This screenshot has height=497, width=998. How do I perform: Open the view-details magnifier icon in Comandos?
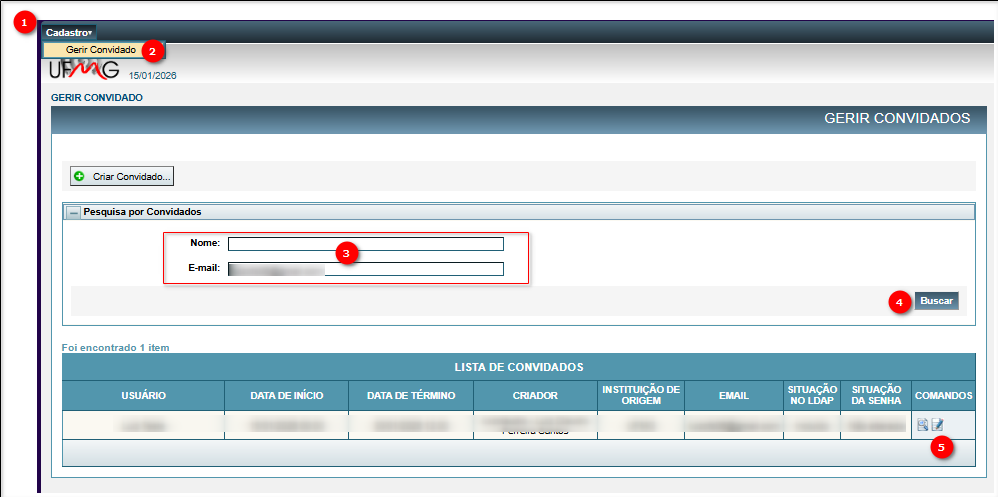click(x=922, y=424)
